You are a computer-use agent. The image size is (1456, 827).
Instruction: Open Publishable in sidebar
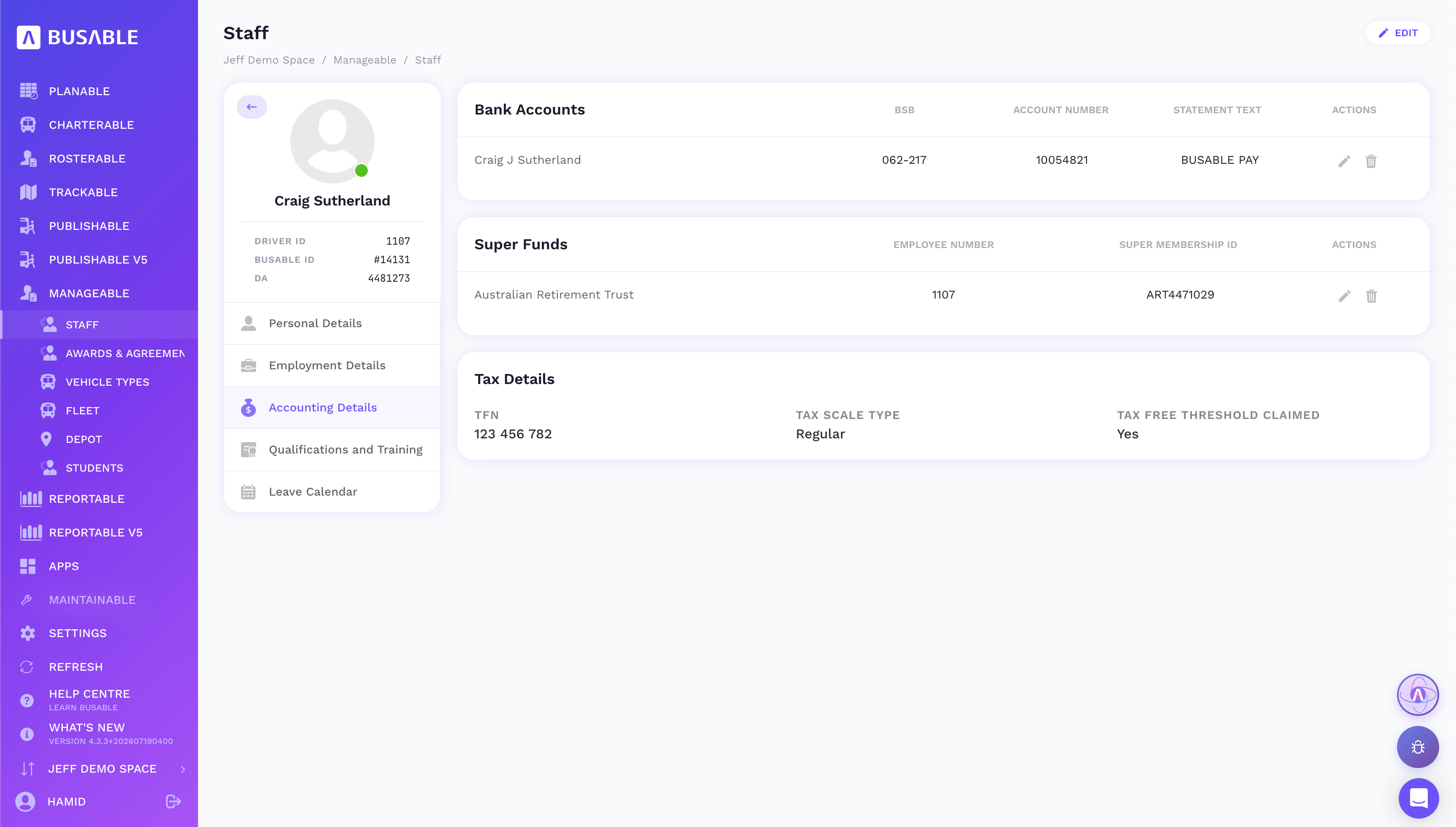[x=99, y=226]
